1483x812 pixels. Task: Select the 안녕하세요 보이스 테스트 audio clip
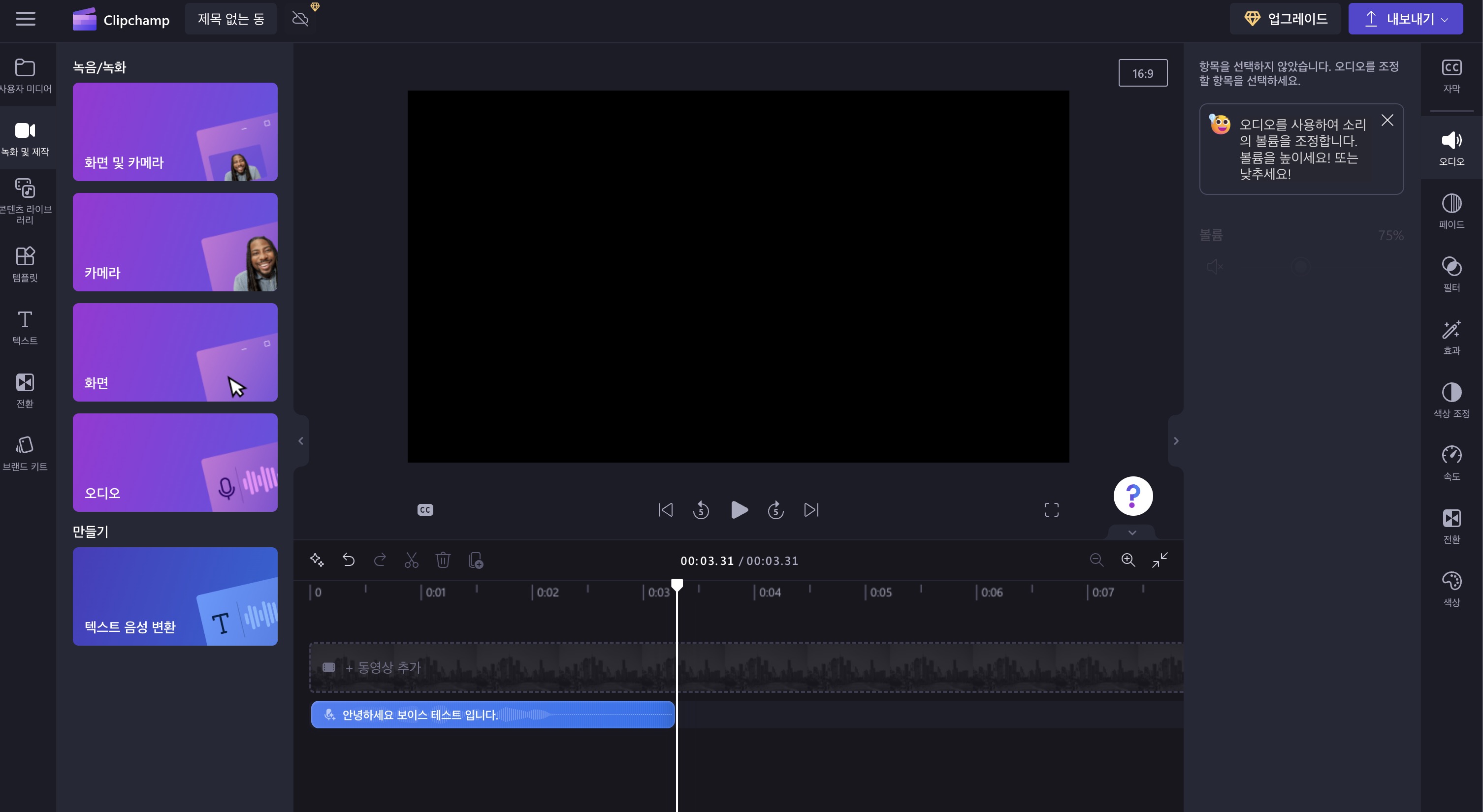tap(492, 715)
